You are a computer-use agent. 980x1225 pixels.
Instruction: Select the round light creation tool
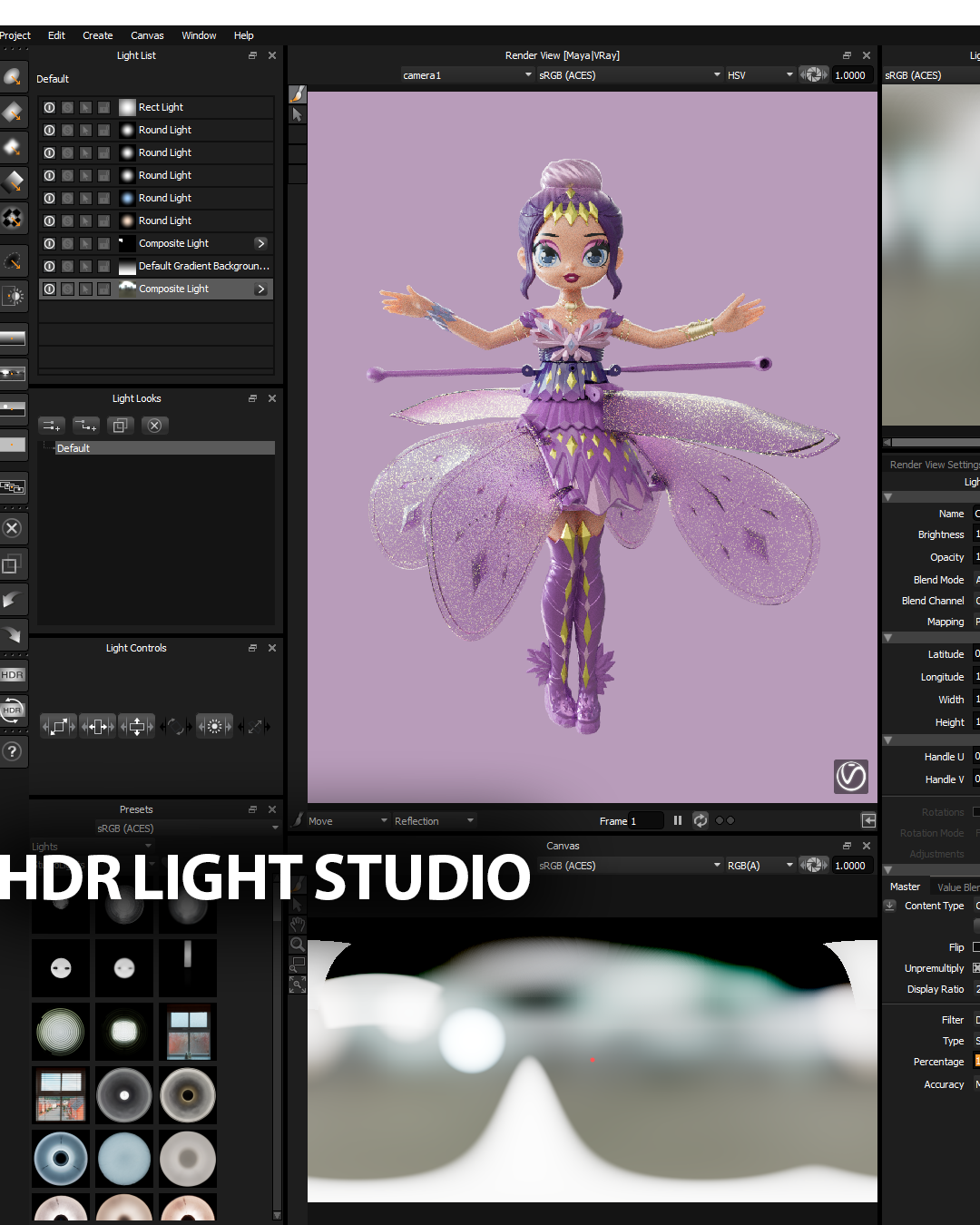point(13,78)
